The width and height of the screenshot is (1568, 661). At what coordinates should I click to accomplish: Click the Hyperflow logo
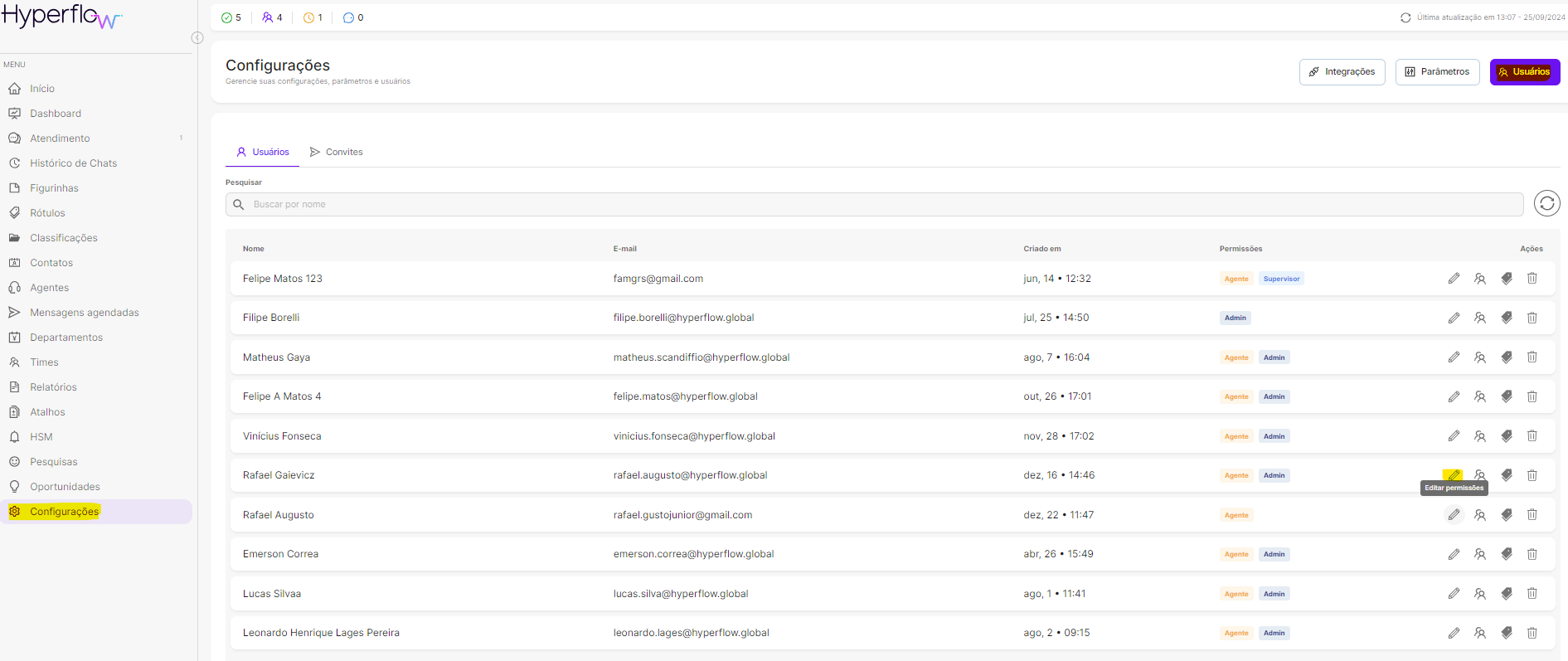[62, 17]
